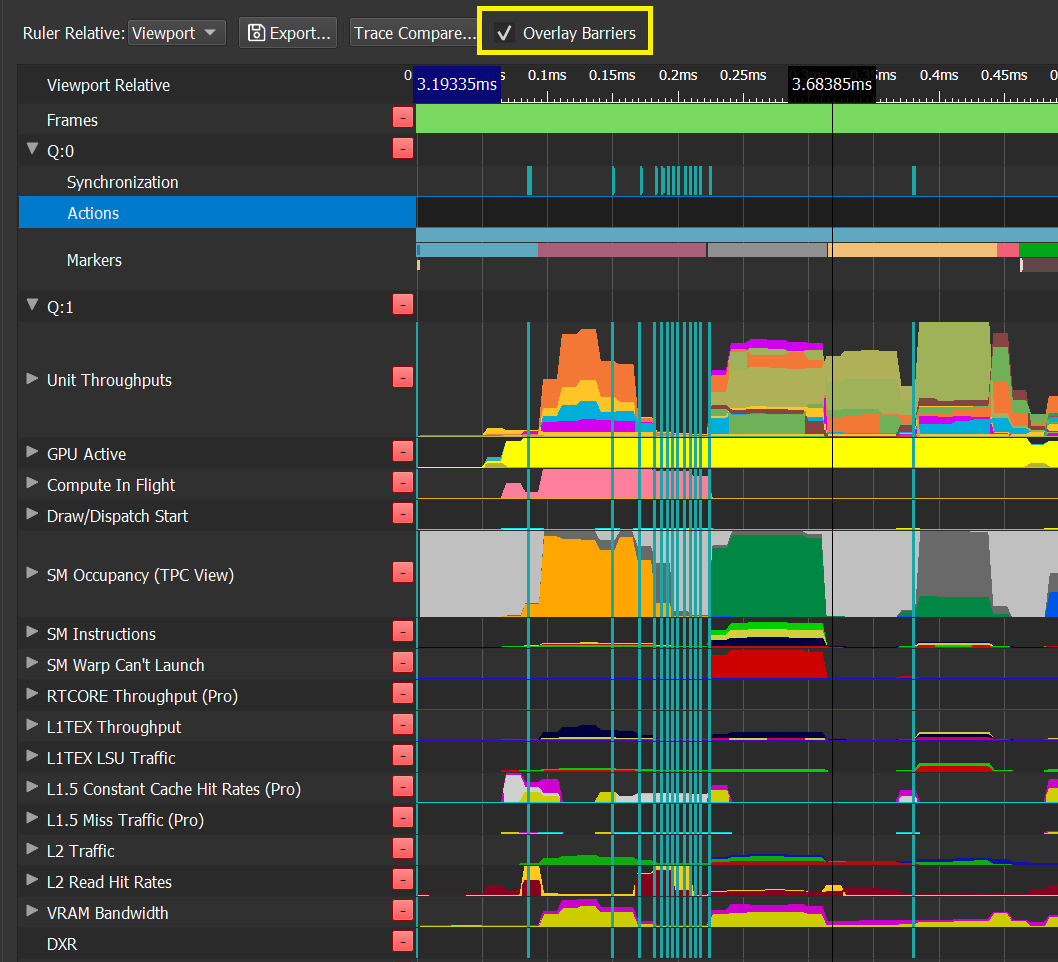Hide the SM Occupancy (TPC View) row
The height and width of the screenshot is (962, 1058).
click(402, 572)
